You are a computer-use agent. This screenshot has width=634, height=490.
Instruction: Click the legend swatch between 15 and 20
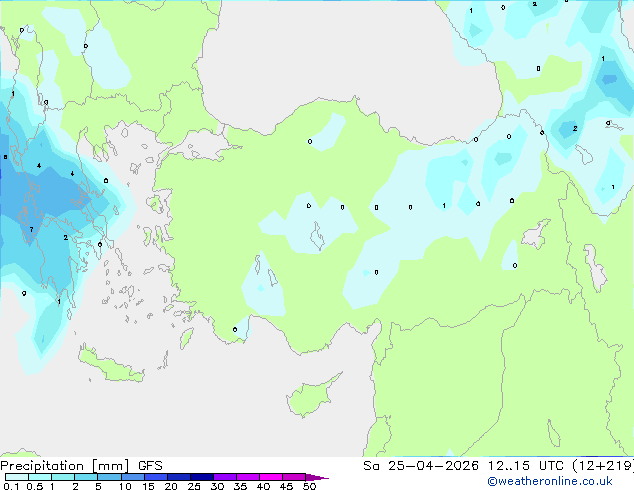pos(155,477)
